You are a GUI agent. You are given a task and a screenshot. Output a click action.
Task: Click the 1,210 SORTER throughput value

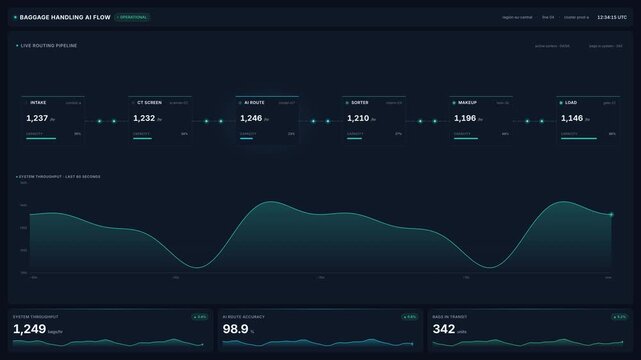(358, 119)
